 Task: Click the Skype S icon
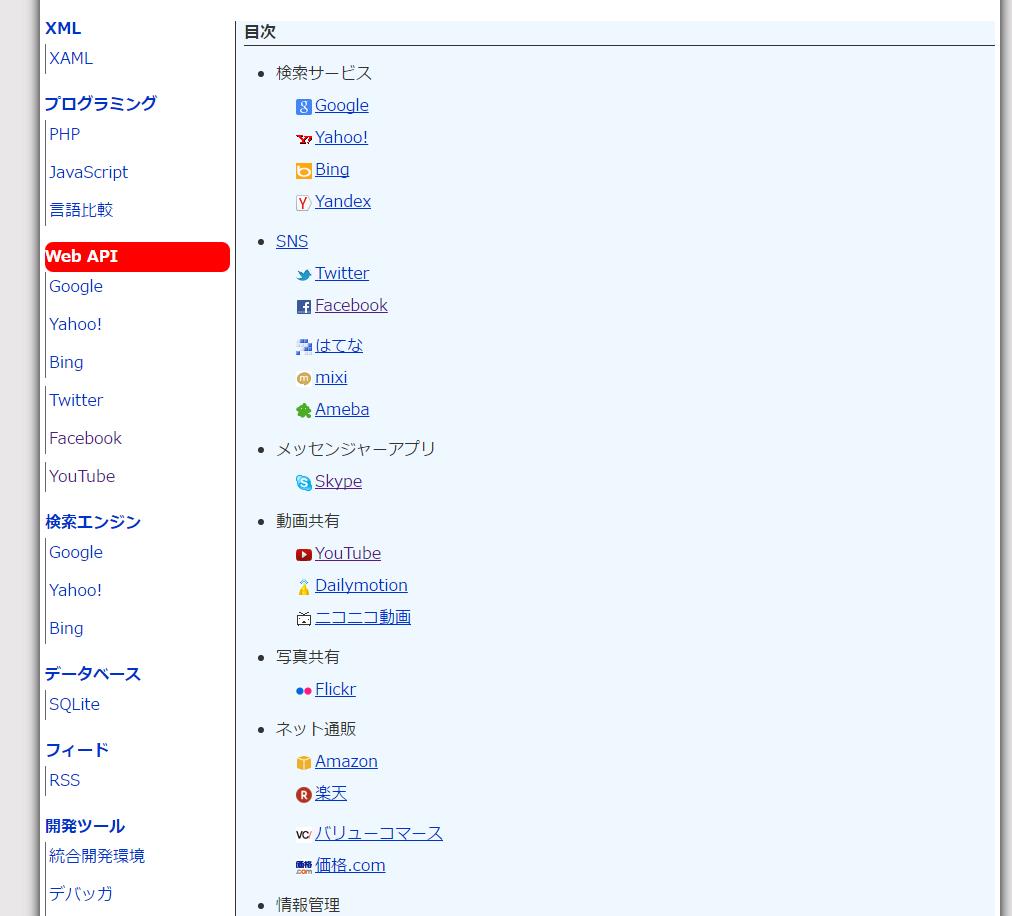pos(303,483)
